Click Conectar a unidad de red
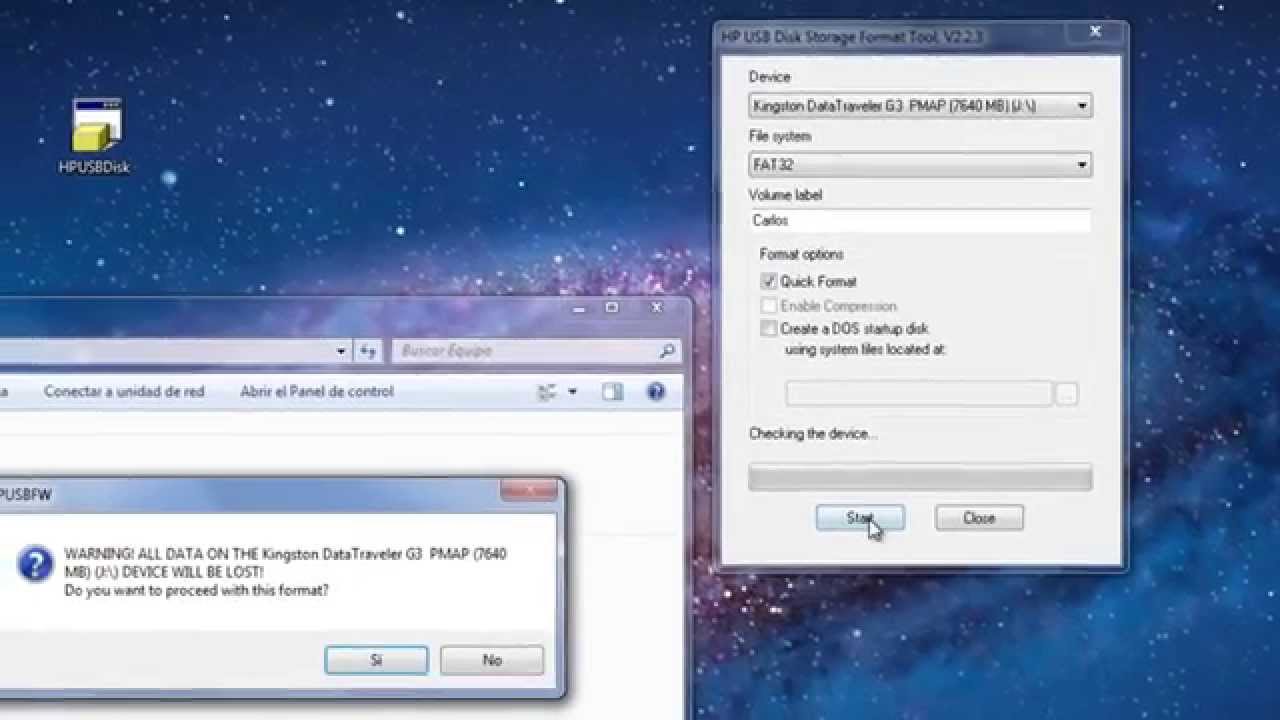Image resolution: width=1280 pixels, height=720 pixels. tap(124, 392)
